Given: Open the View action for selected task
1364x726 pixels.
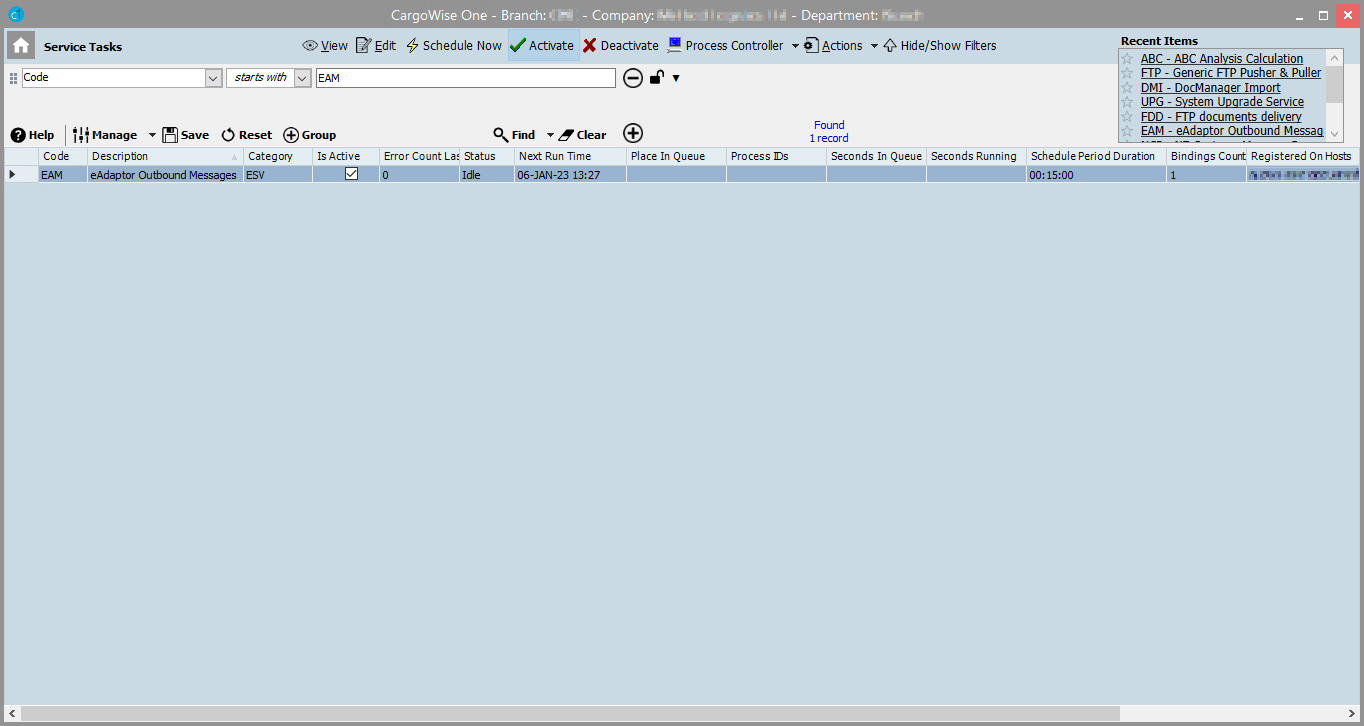Looking at the screenshot, I should click(324, 45).
